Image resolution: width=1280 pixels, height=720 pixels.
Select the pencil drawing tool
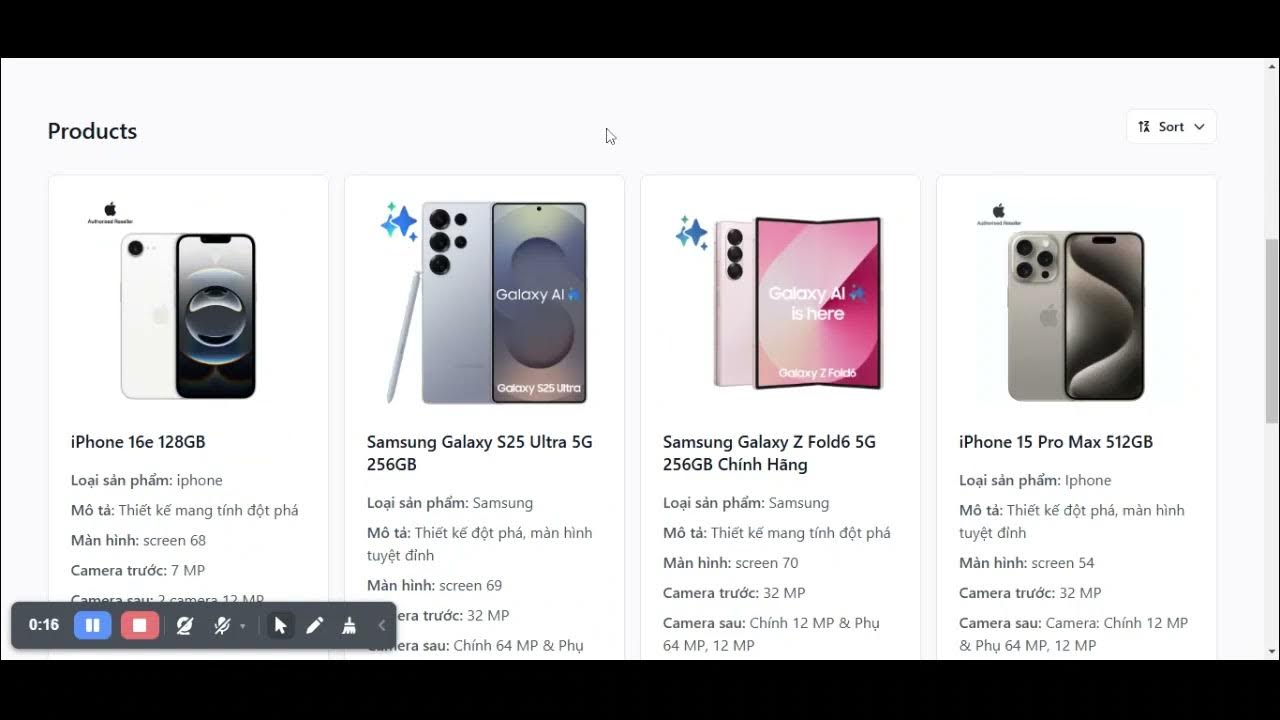(314, 625)
